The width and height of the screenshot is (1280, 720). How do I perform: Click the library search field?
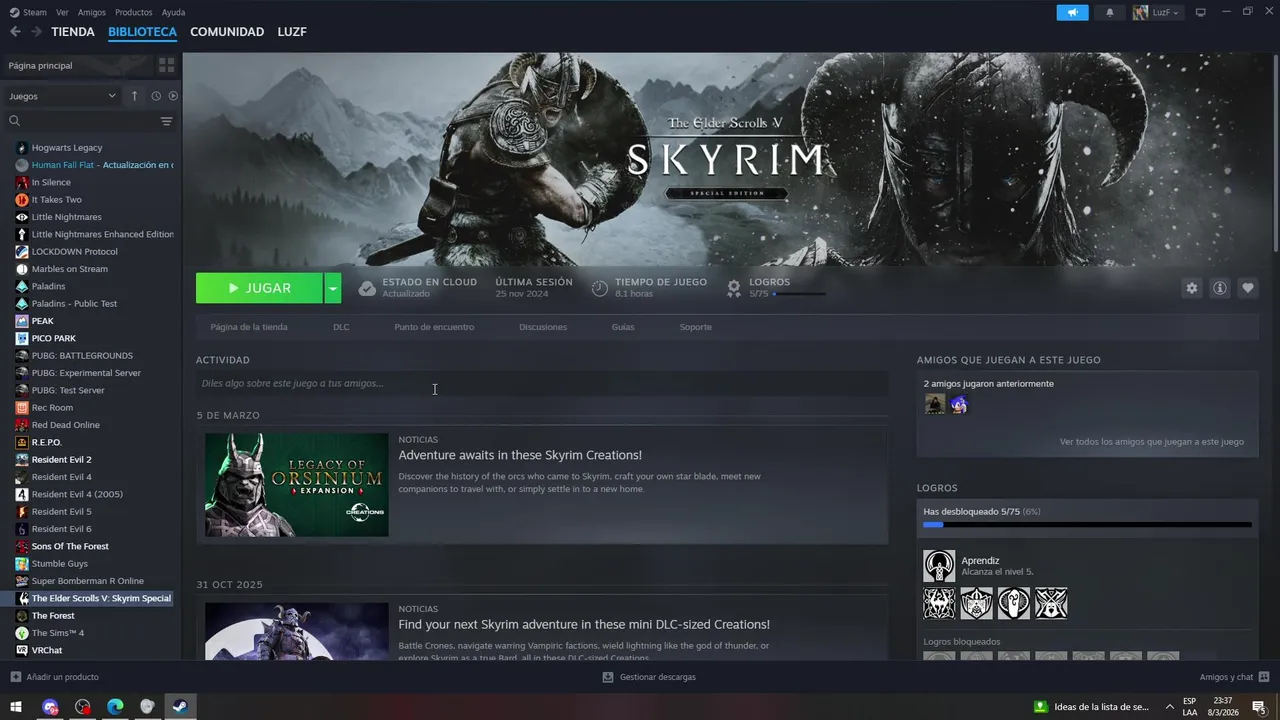tap(80, 121)
